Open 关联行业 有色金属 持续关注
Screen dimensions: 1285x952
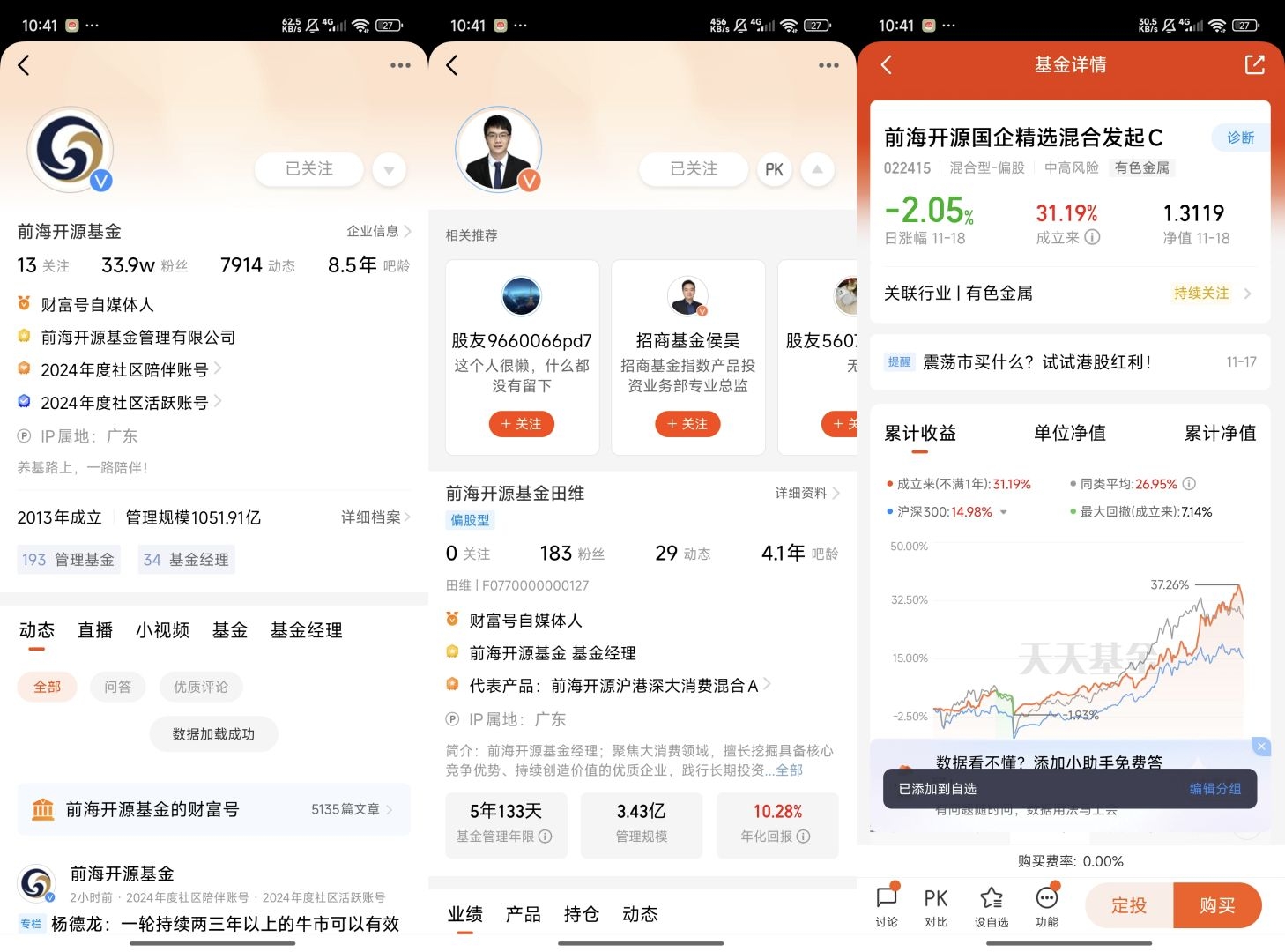[x=1070, y=293]
